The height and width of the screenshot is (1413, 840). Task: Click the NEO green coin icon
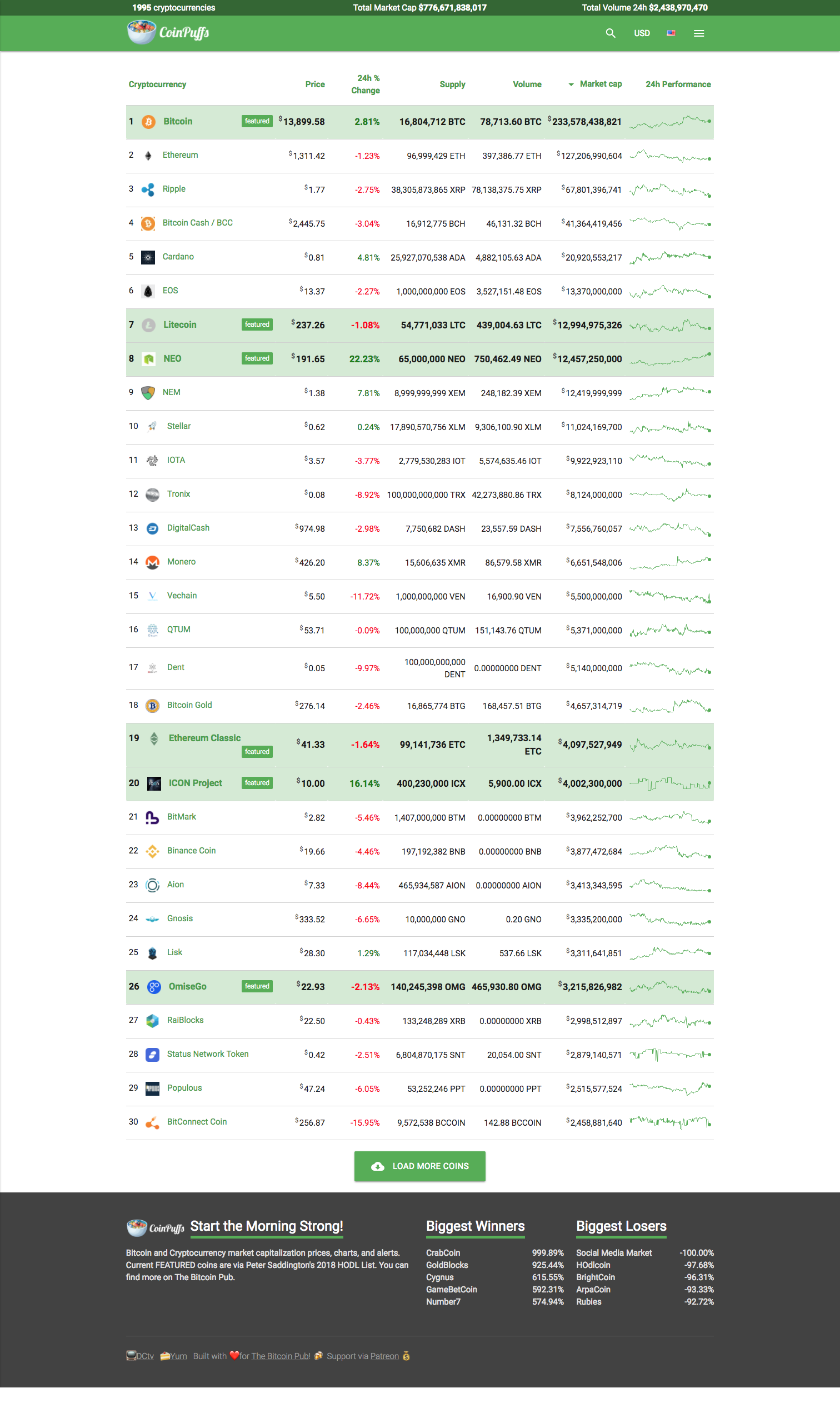[148, 359]
